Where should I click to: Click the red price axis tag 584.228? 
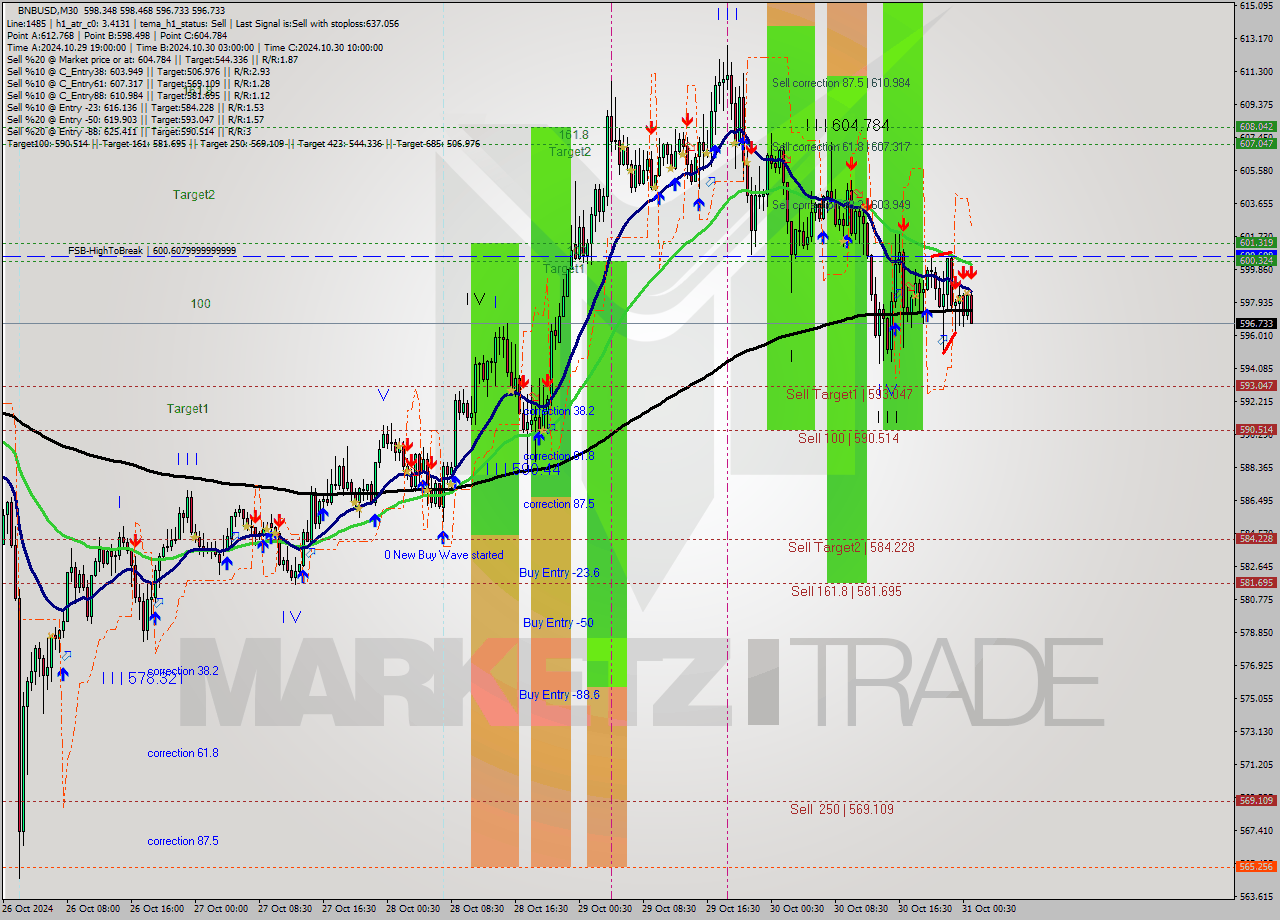coord(1257,538)
